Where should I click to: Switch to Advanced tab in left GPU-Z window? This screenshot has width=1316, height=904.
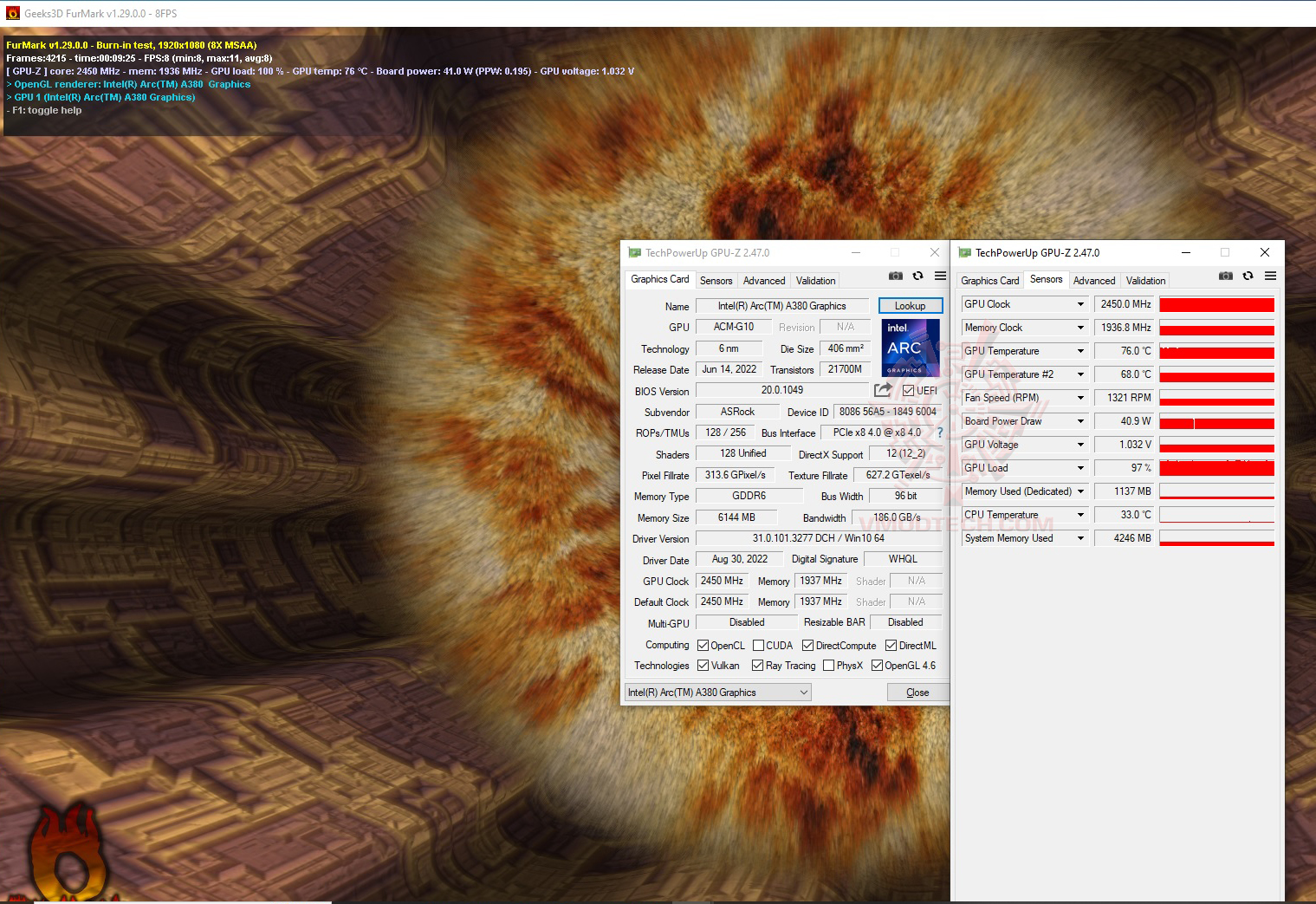[764, 281]
